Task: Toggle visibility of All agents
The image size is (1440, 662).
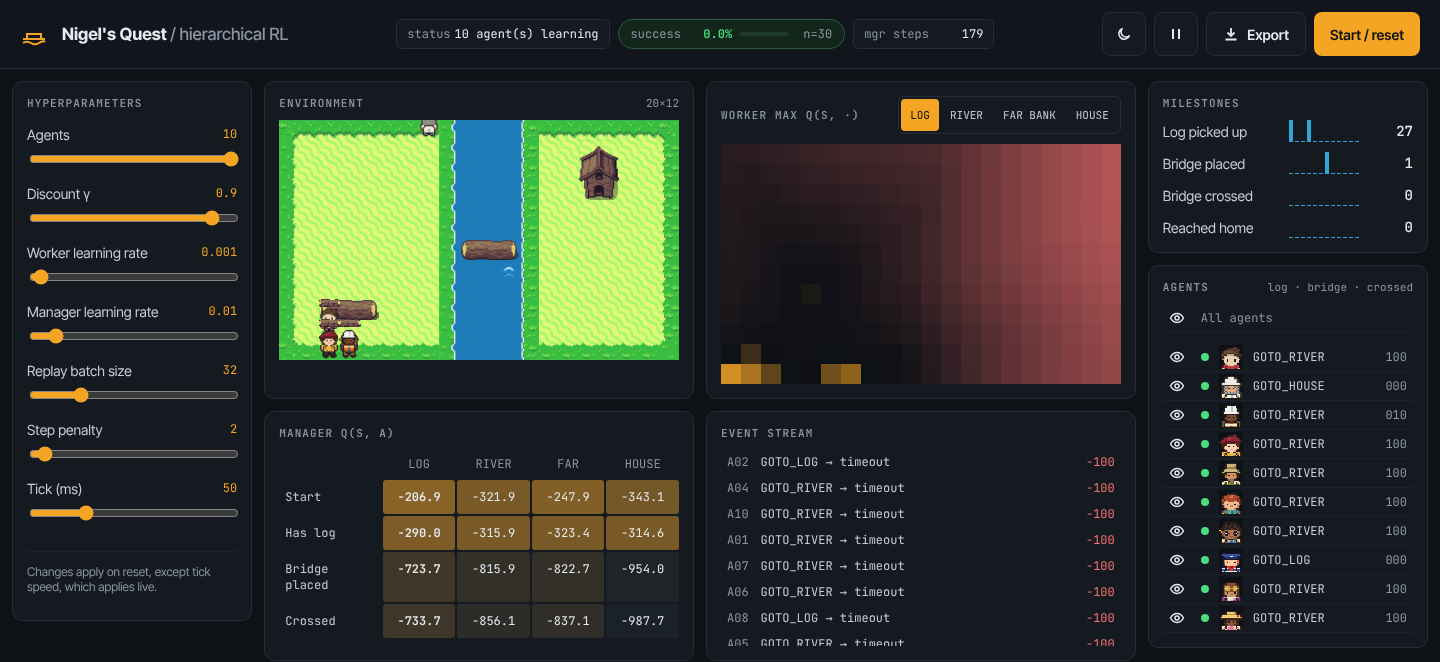Action: tap(1177, 318)
